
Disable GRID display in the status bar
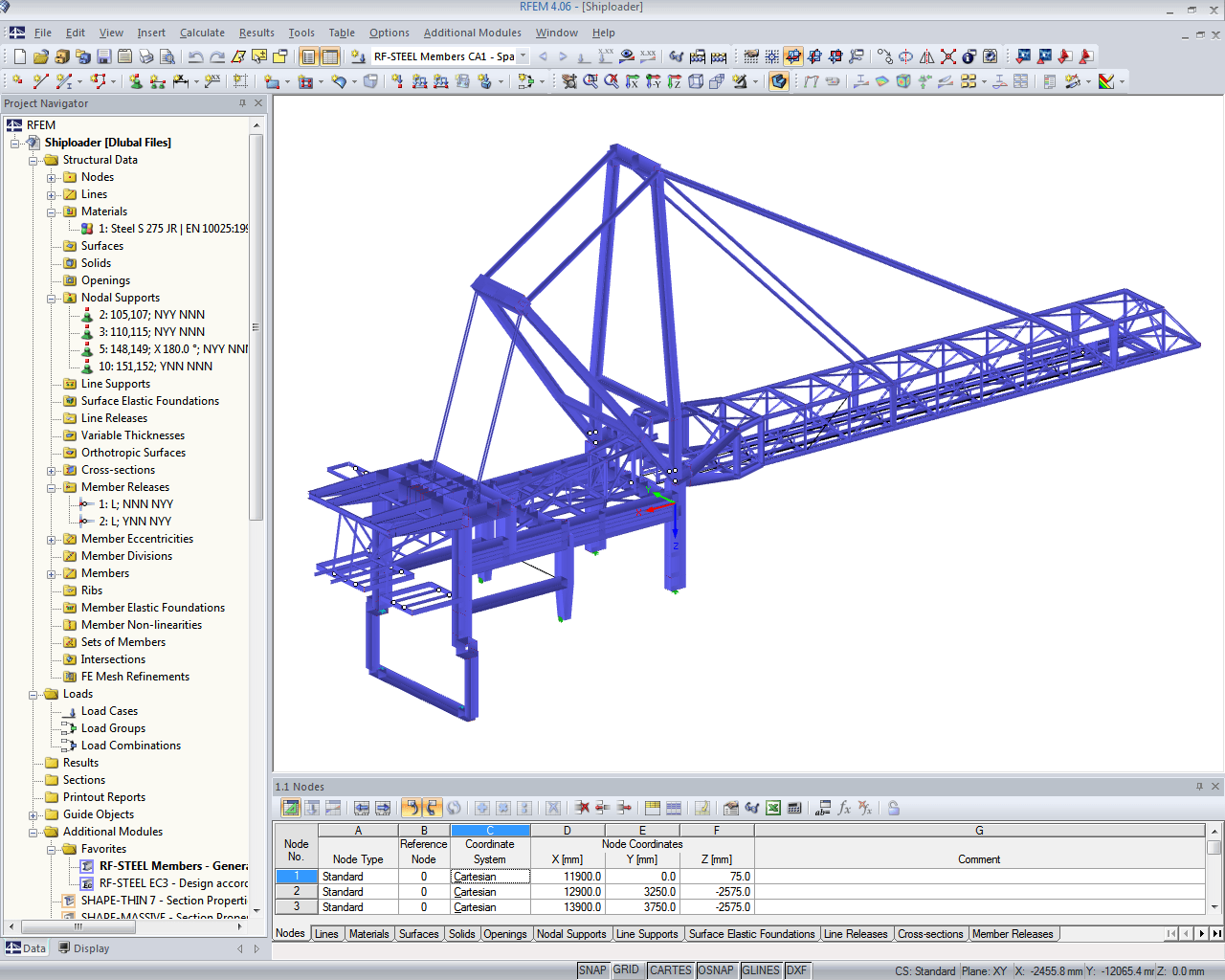point(628,969)
